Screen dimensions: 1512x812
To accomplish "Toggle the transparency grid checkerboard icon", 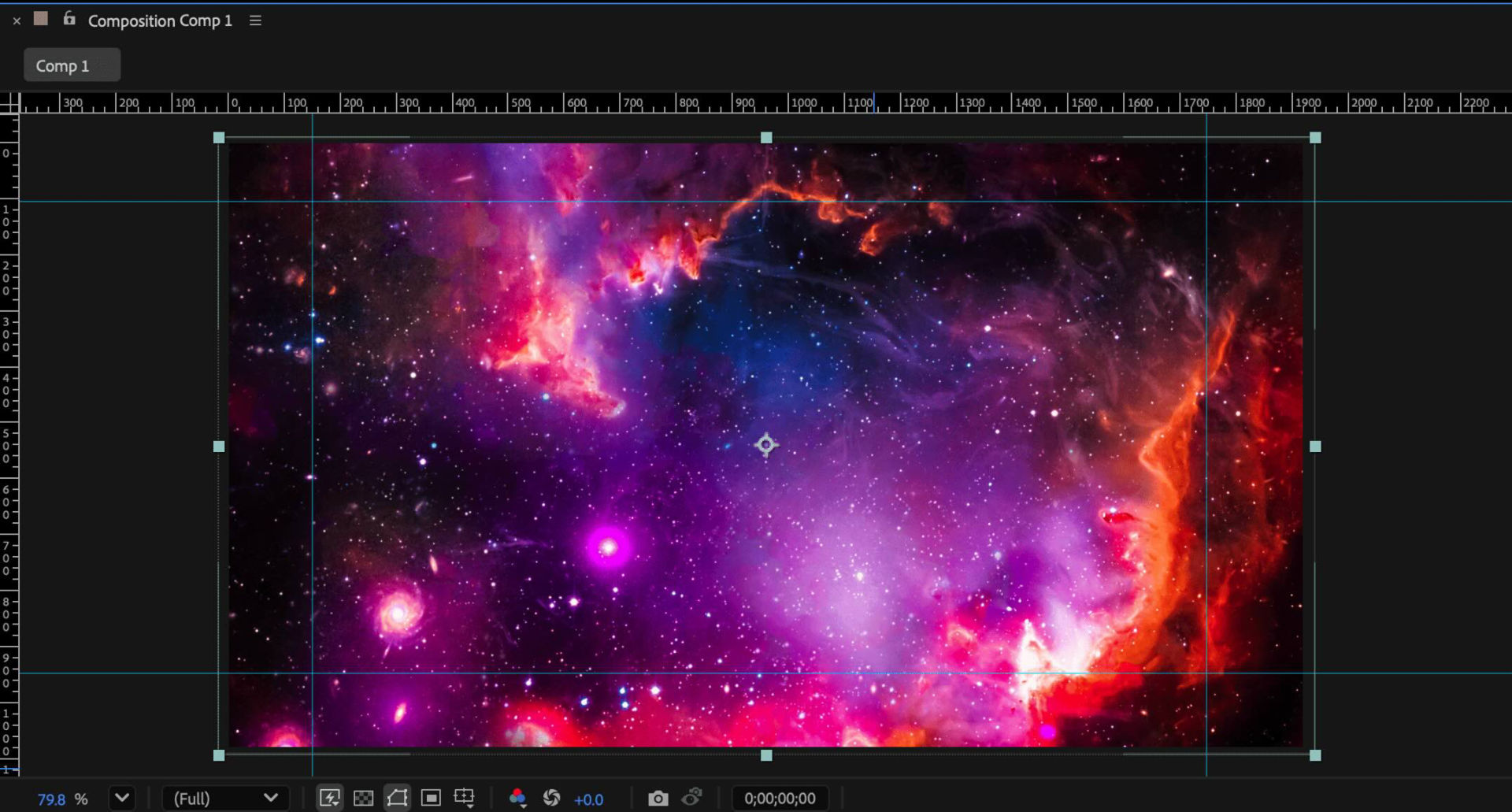I will (363, 799).
